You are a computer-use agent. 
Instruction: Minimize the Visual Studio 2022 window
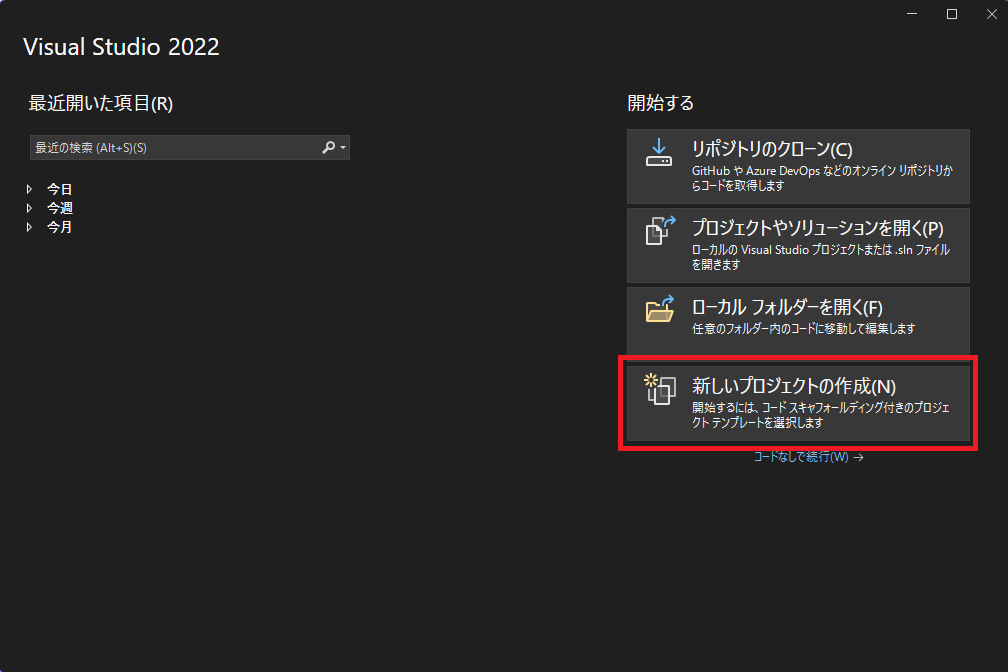(x=912, y=13)
